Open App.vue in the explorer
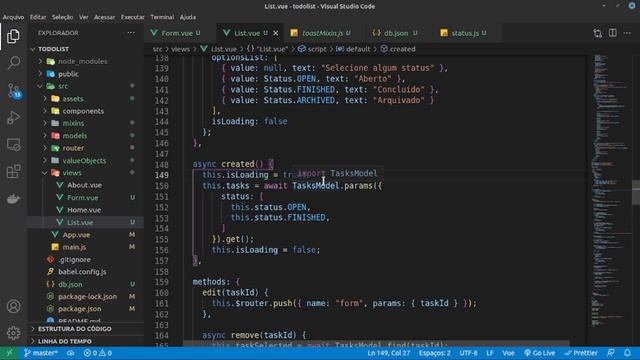The height and width of the screenshot is (360, 640). [86, 235]
